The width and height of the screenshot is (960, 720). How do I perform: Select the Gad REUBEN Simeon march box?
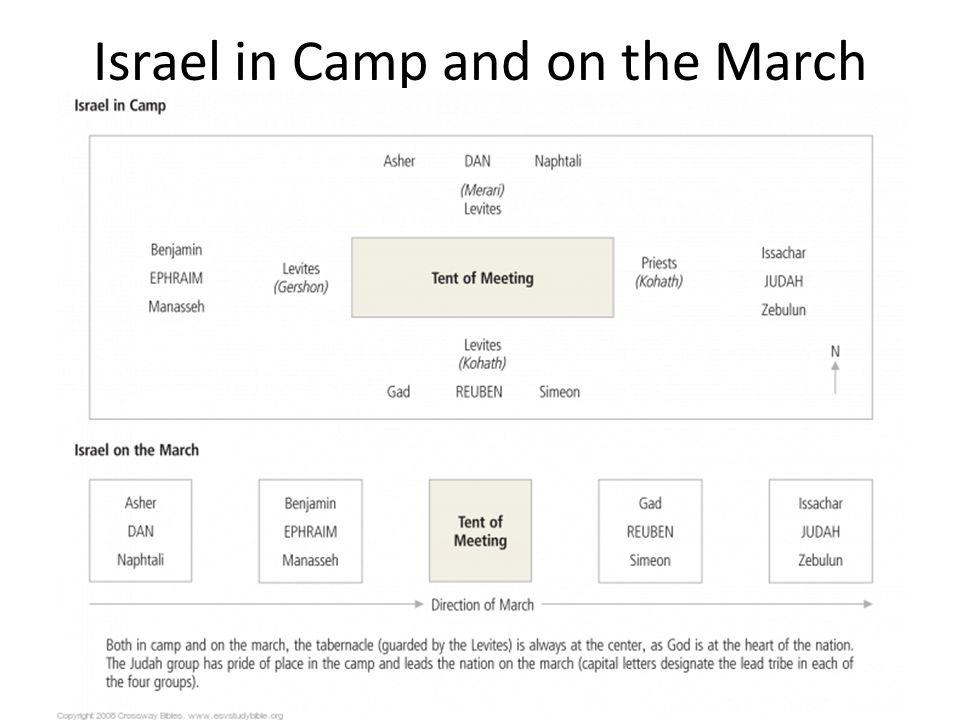click(x=650, y=531)
